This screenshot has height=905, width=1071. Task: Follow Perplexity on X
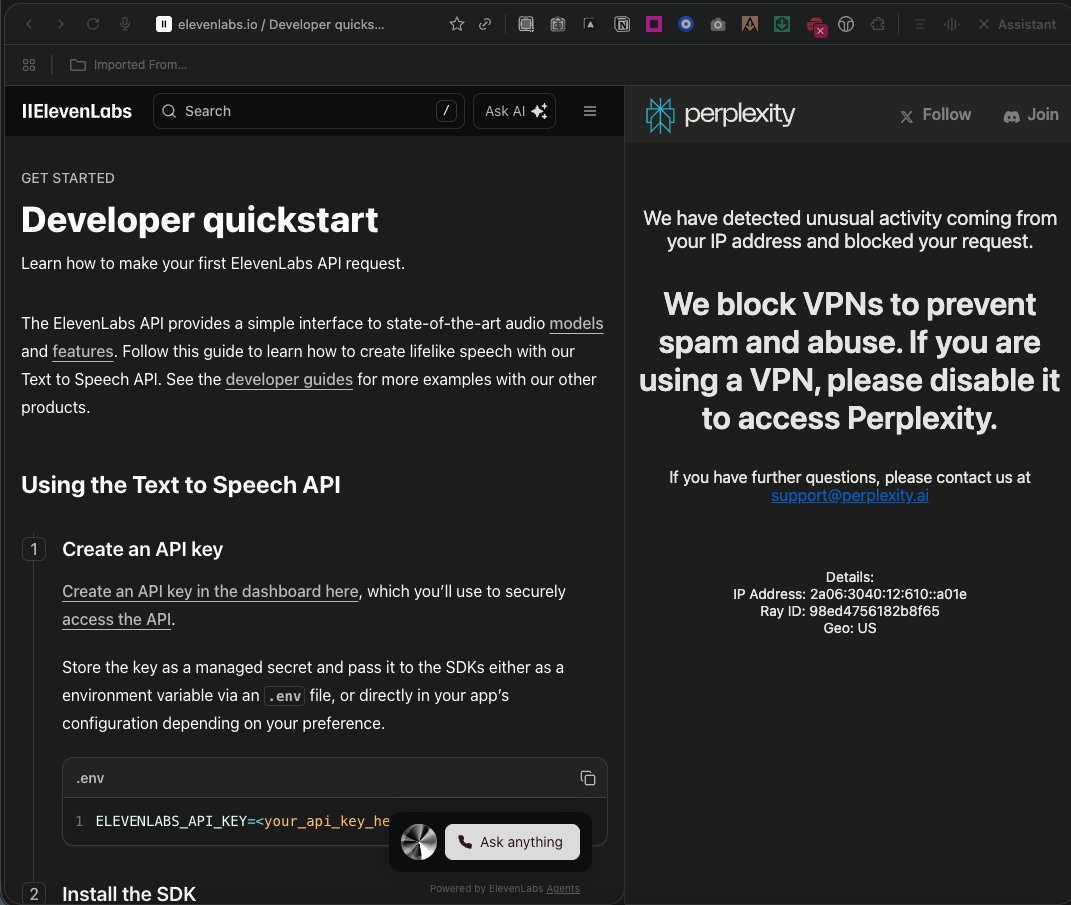tap(936, 115)
